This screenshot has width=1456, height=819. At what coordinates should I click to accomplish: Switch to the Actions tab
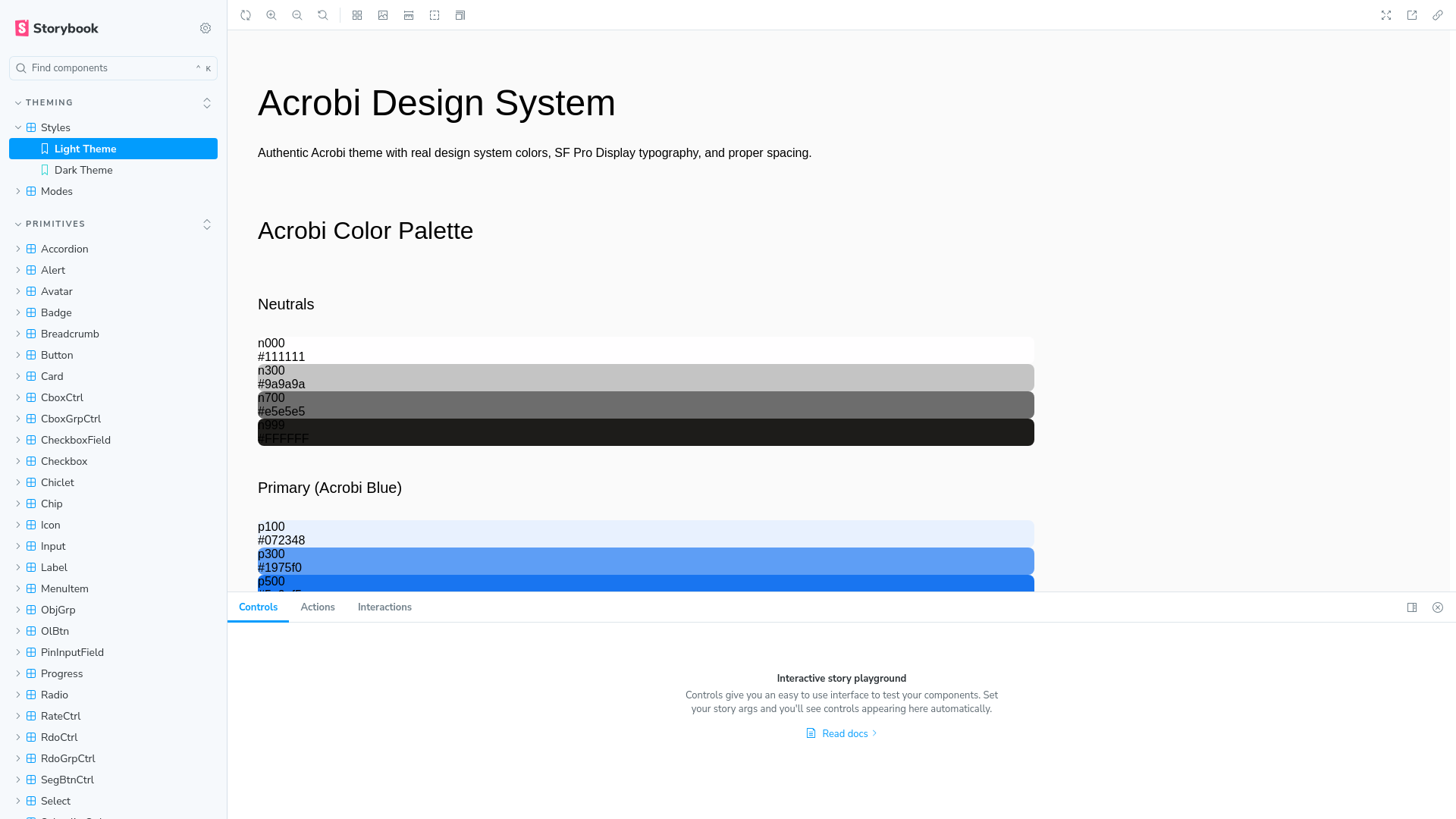tap(318, 607)
